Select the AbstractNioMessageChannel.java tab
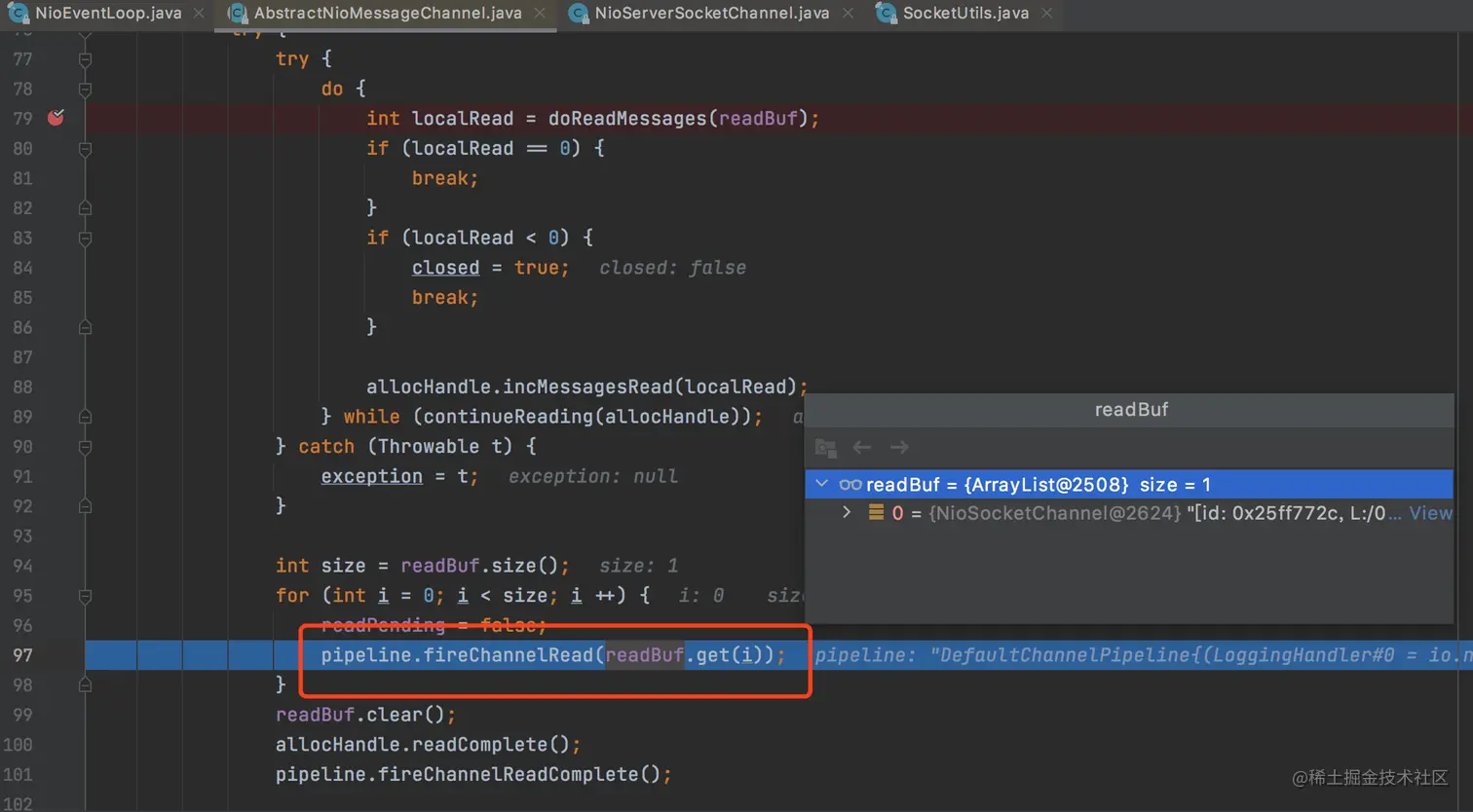Image resolution: width=1473 pixels, height=812 pixels. pyautogui.click(x=388, y=14)
